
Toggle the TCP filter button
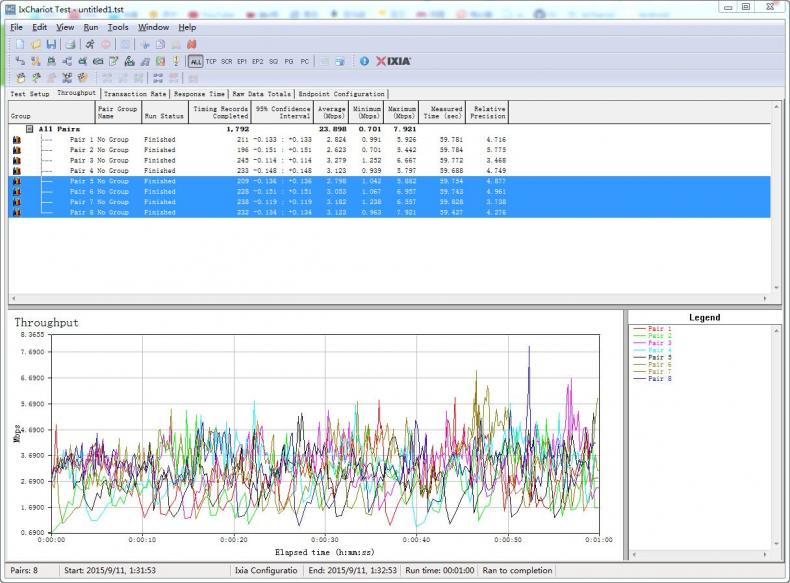click(211, 61)
